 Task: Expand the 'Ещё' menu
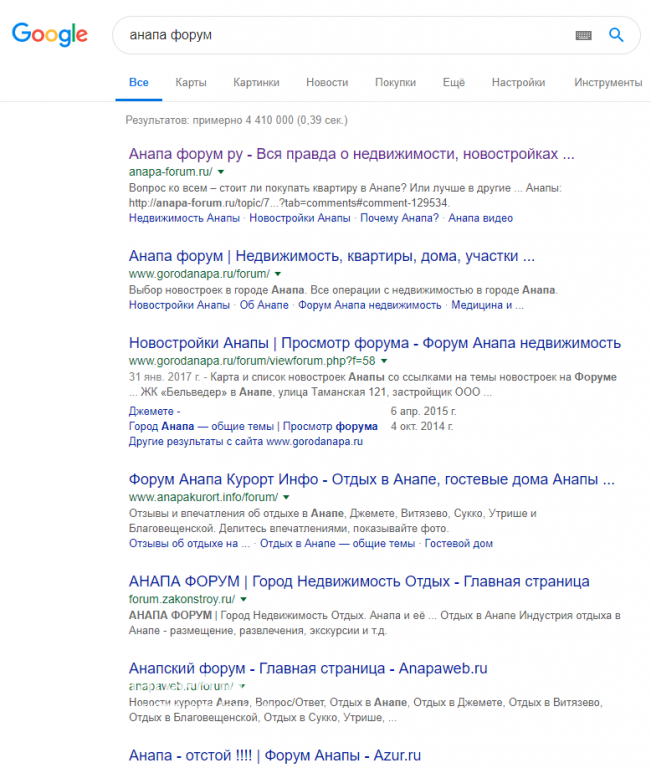(454, 82)
